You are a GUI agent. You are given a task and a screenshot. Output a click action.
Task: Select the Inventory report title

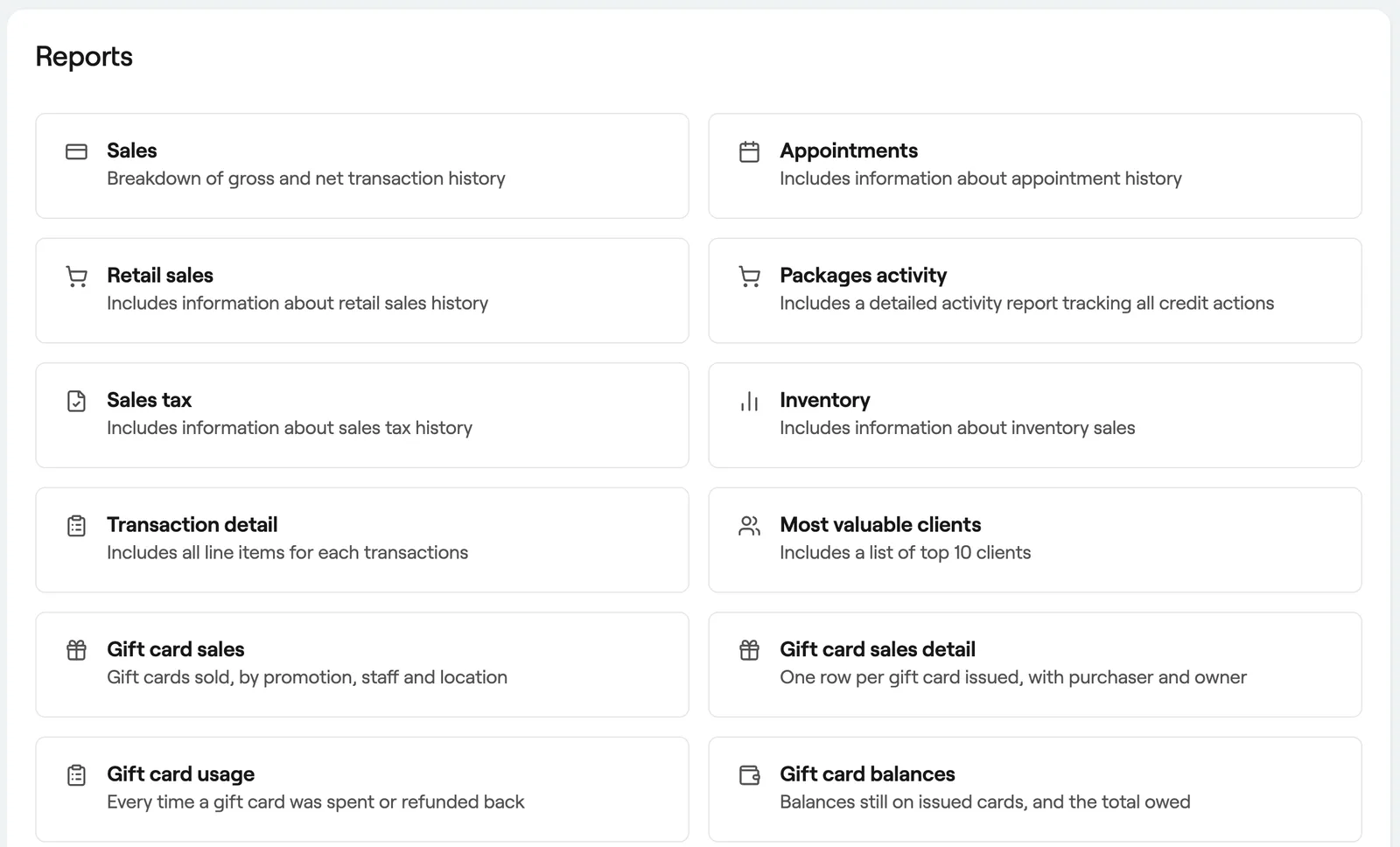pyautogui.click(x=825, y=400)
